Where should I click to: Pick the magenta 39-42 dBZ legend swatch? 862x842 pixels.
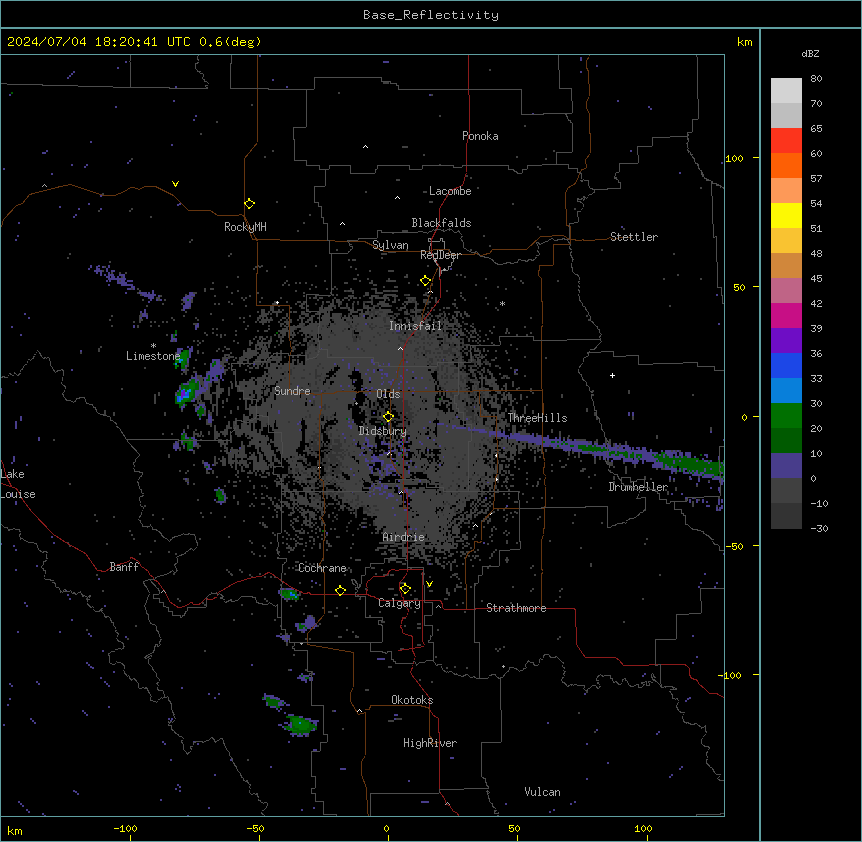point(786,315)
